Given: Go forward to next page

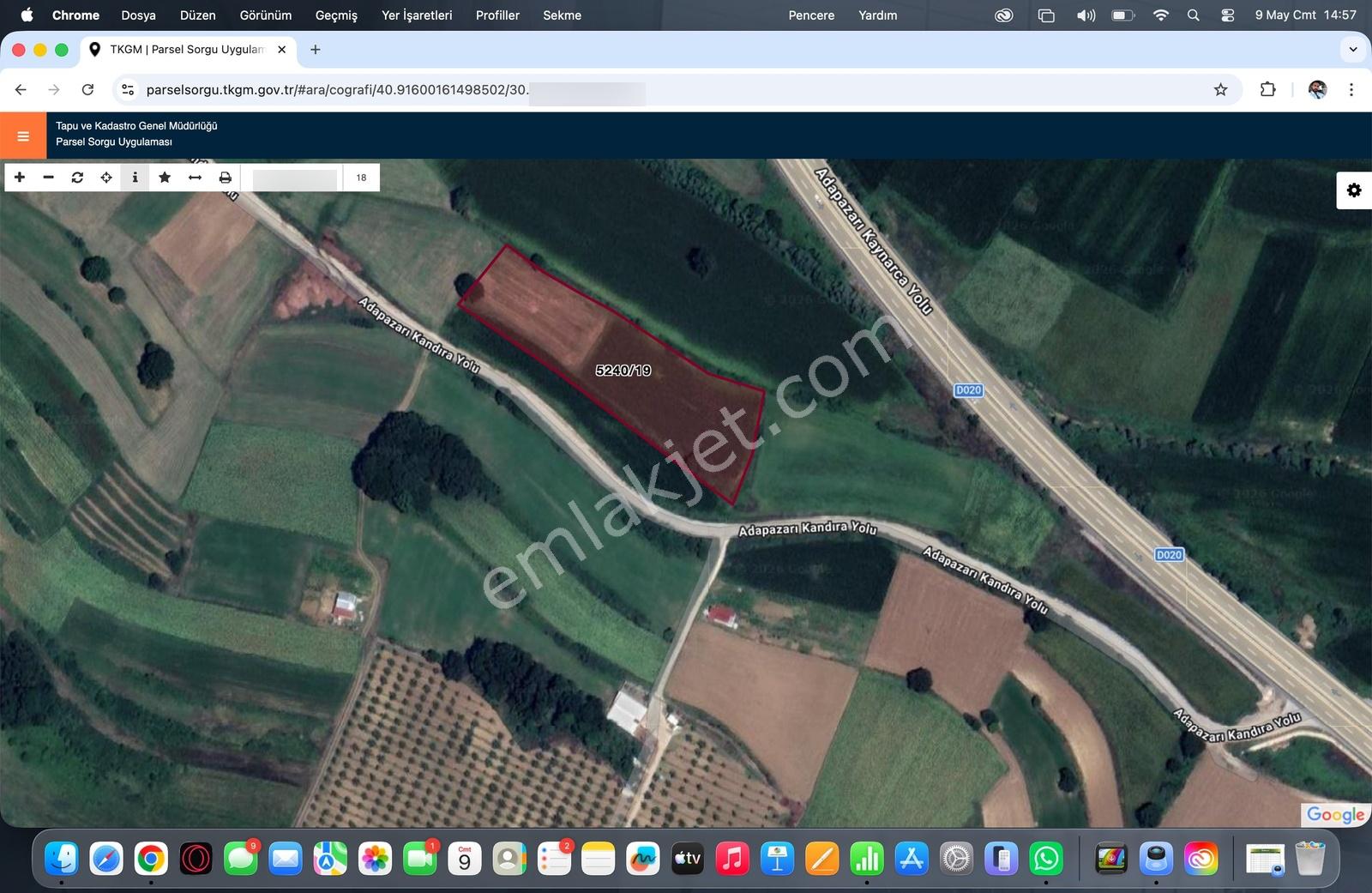Looking at the screenshot, I should click(x=54, y=89).
